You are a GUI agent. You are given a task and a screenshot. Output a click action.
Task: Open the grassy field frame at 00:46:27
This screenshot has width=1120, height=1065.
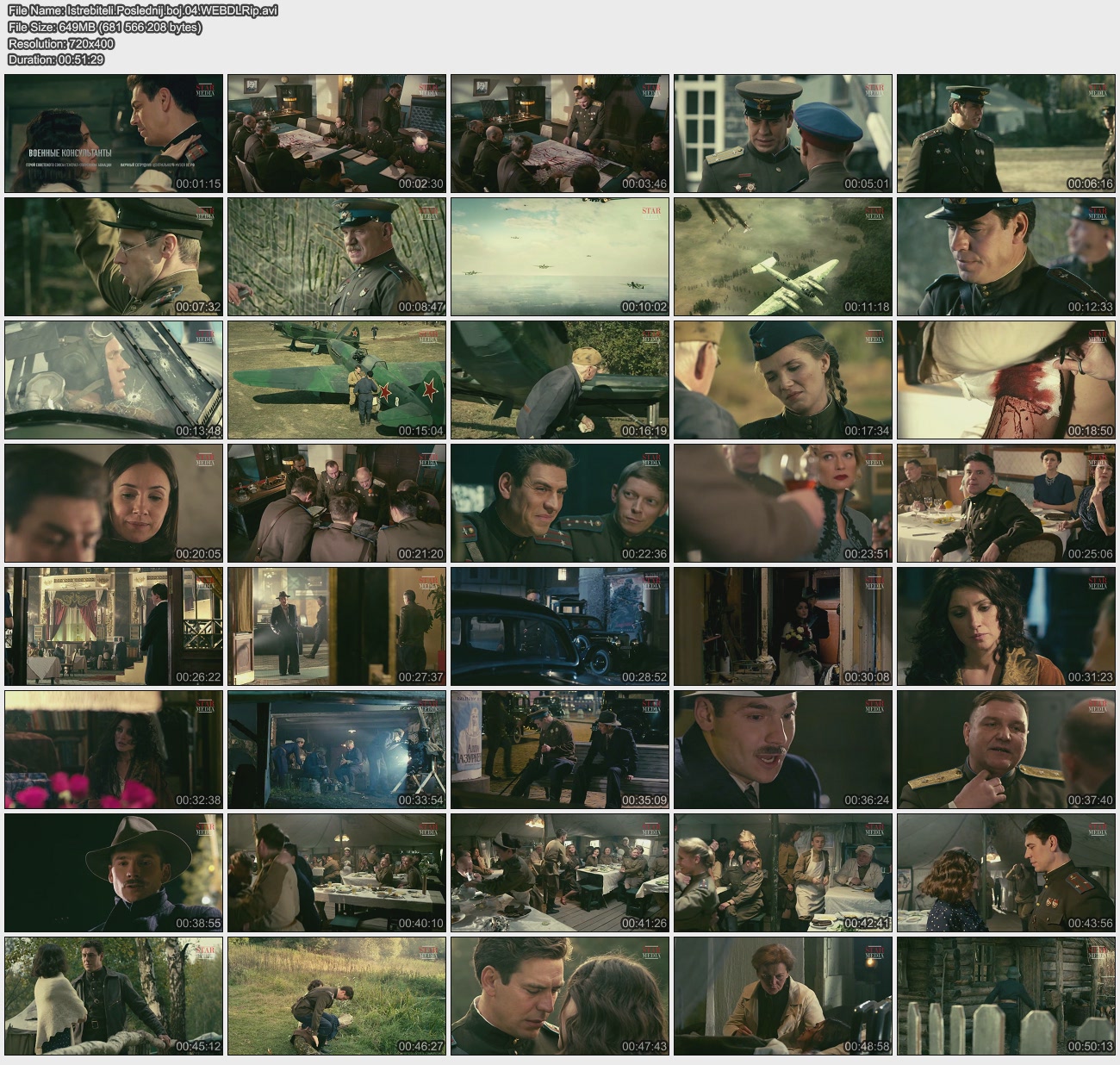pos(337,996)
